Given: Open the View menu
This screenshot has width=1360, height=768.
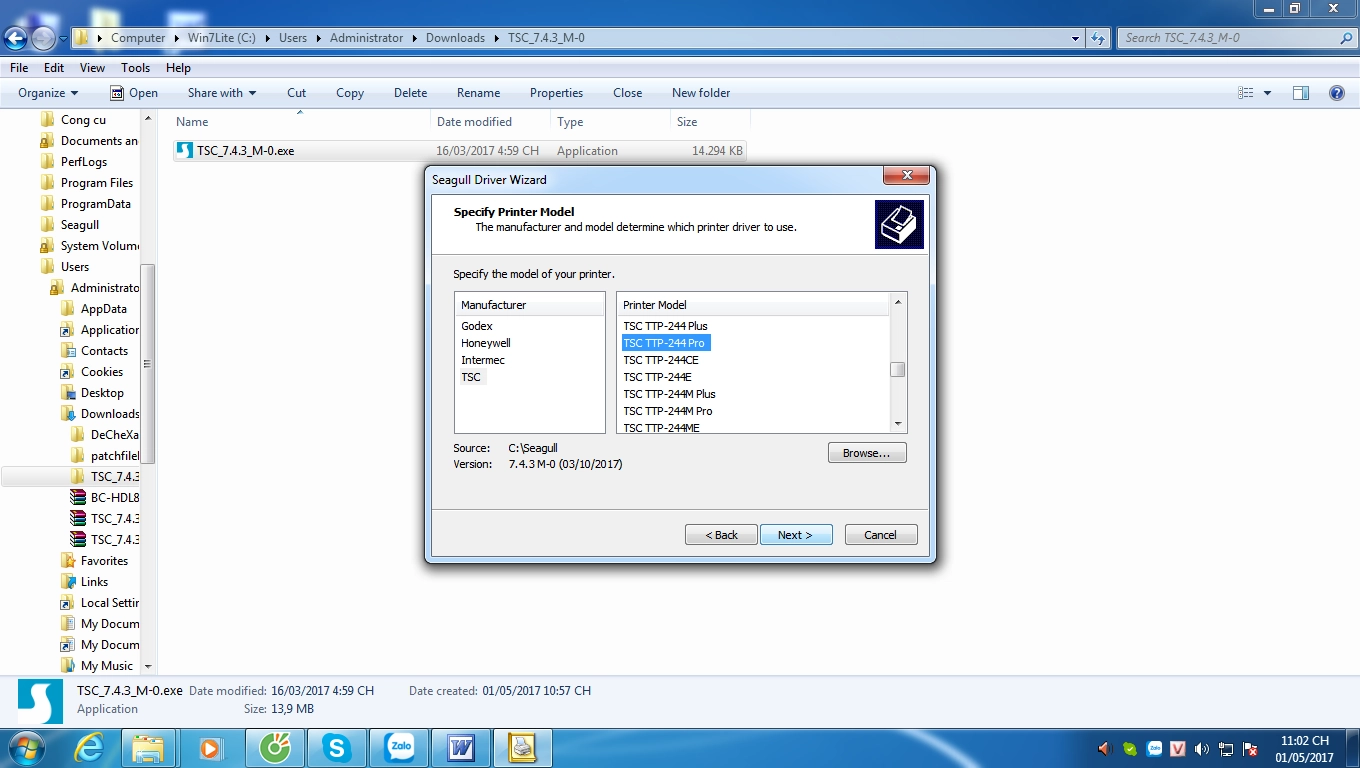Looking at the screenshot, I should point(92,68).
